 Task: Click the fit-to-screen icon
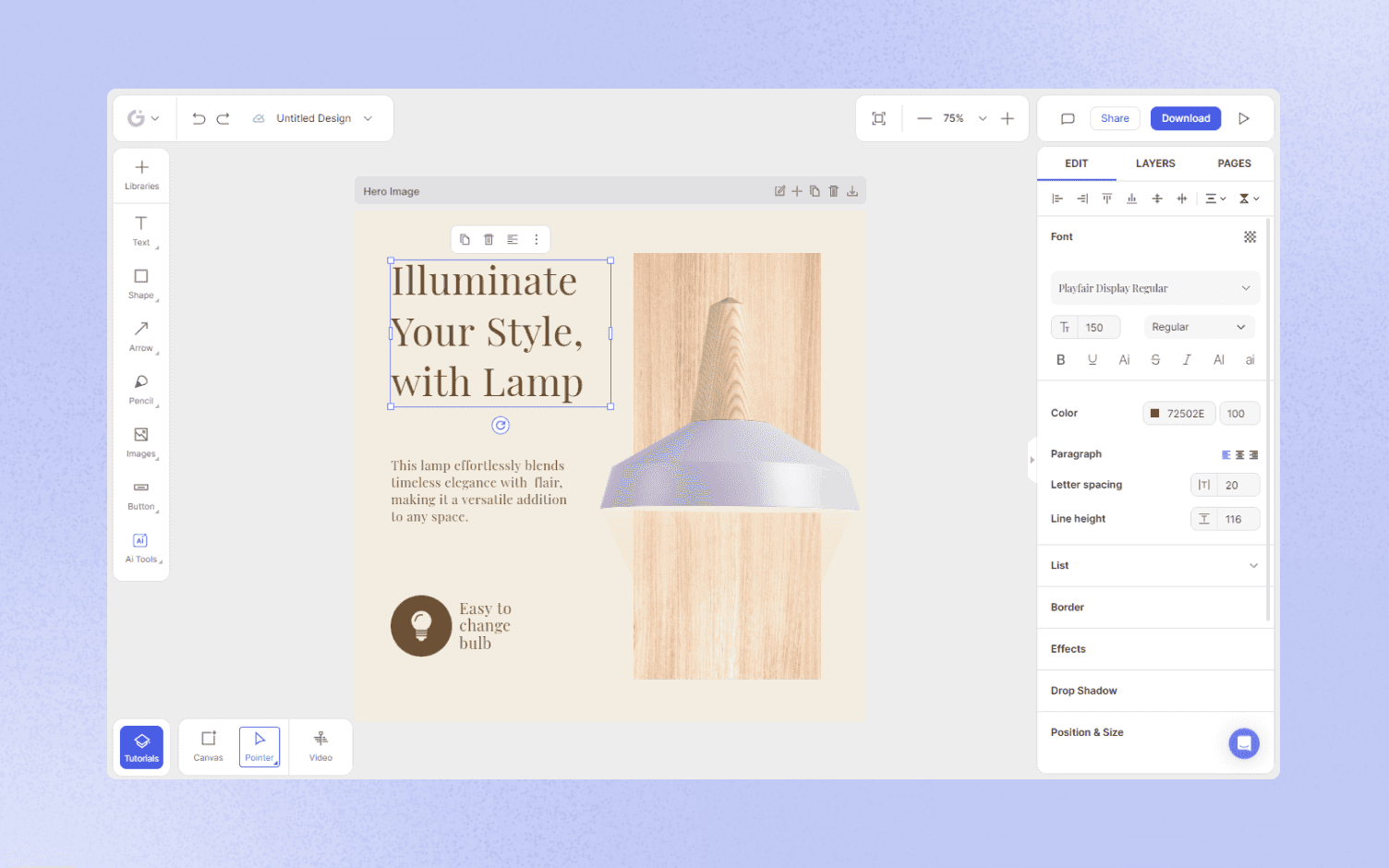pos(878,118)
